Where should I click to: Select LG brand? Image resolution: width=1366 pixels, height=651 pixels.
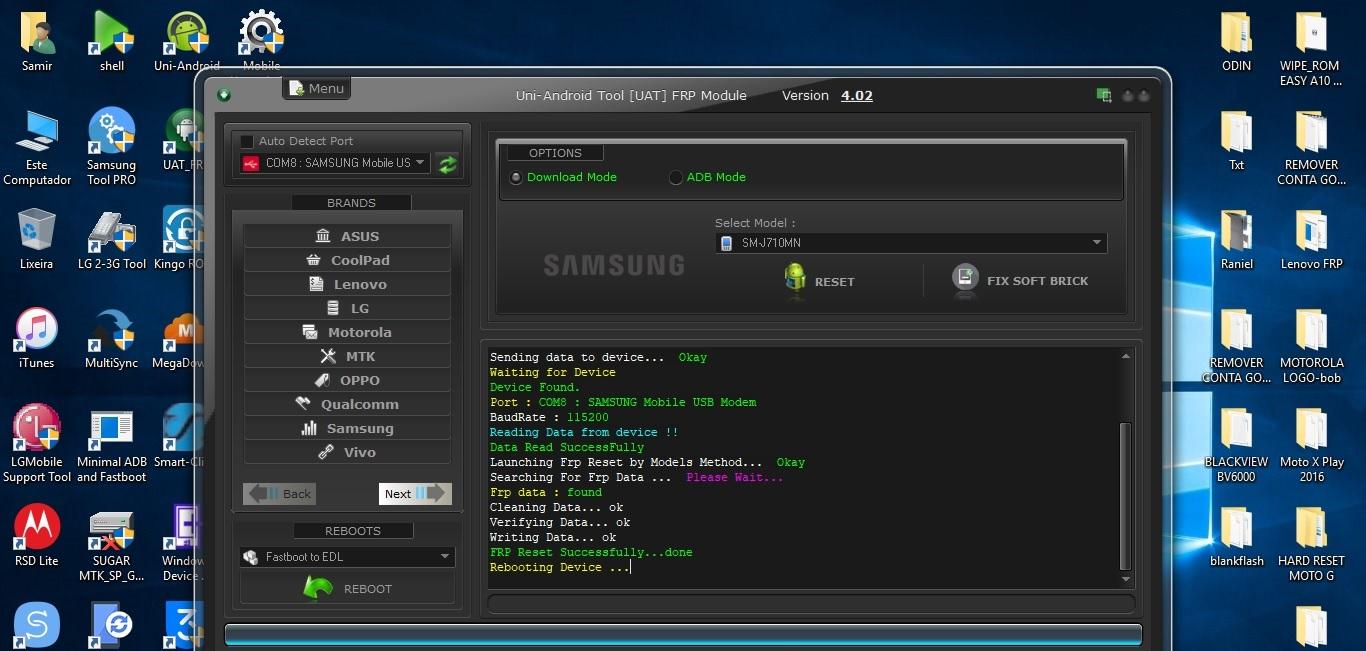click(x=347, y=308)
